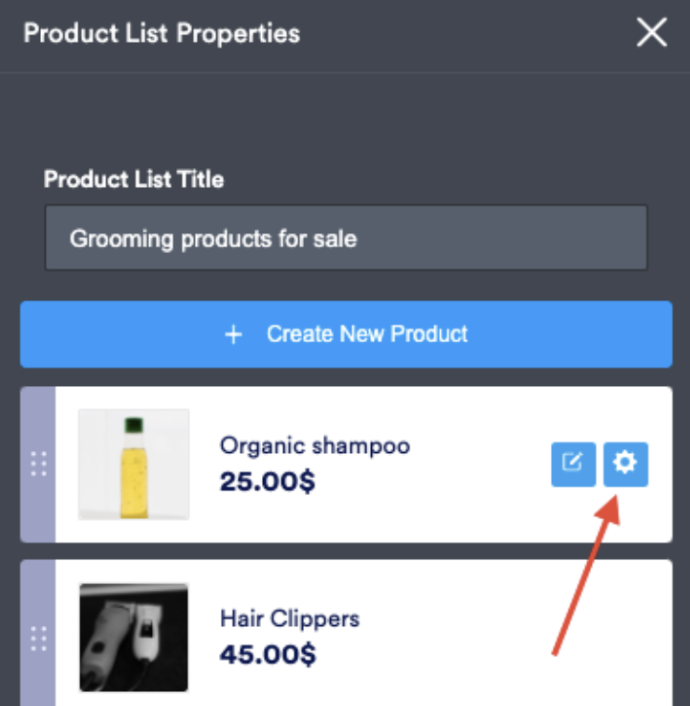Focus the Product List Title input field
690x706 pixels.
click(346, 239)
